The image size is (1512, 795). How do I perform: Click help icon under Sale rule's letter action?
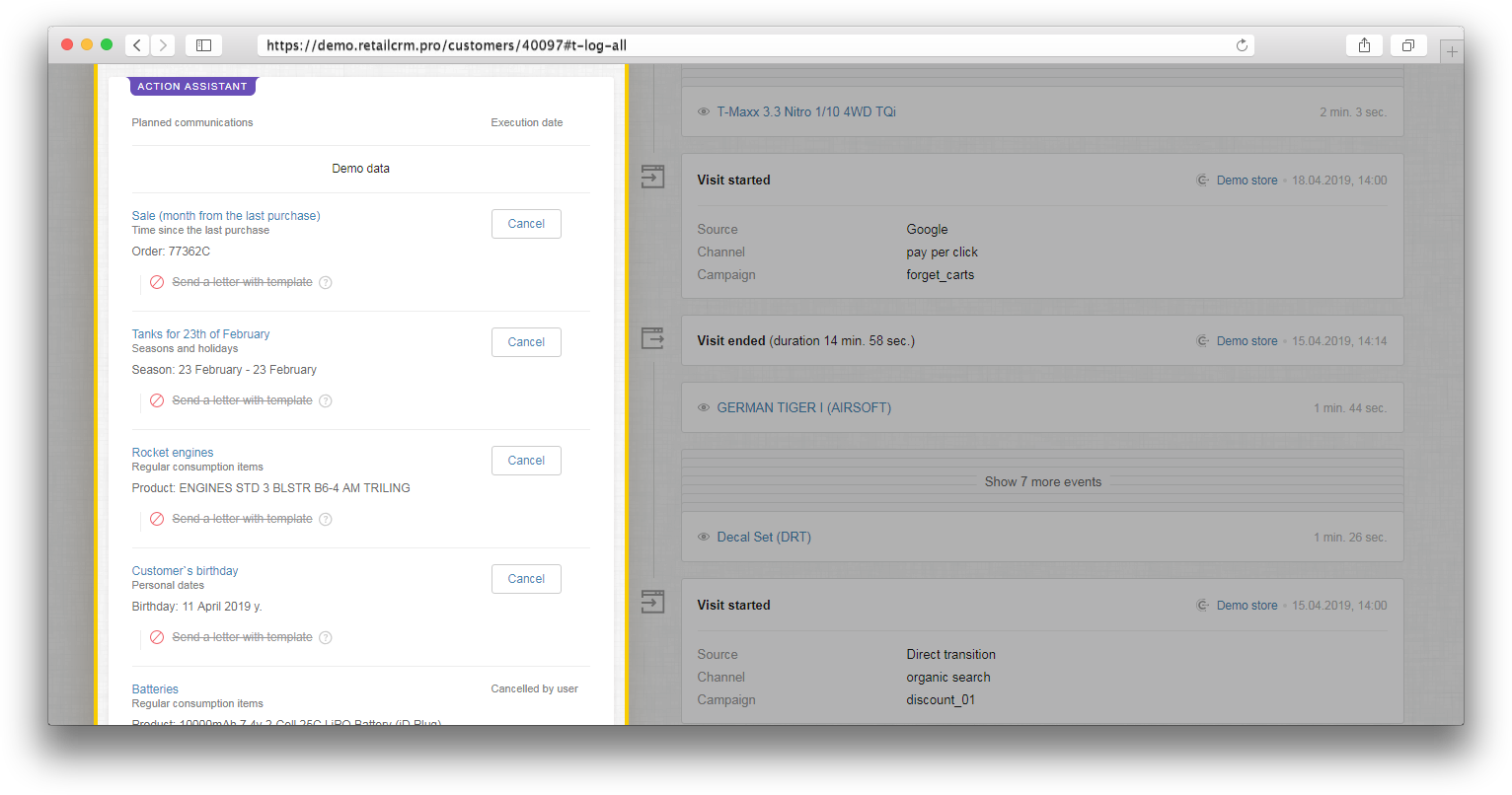pyautogui.click(x=326, y=282)
